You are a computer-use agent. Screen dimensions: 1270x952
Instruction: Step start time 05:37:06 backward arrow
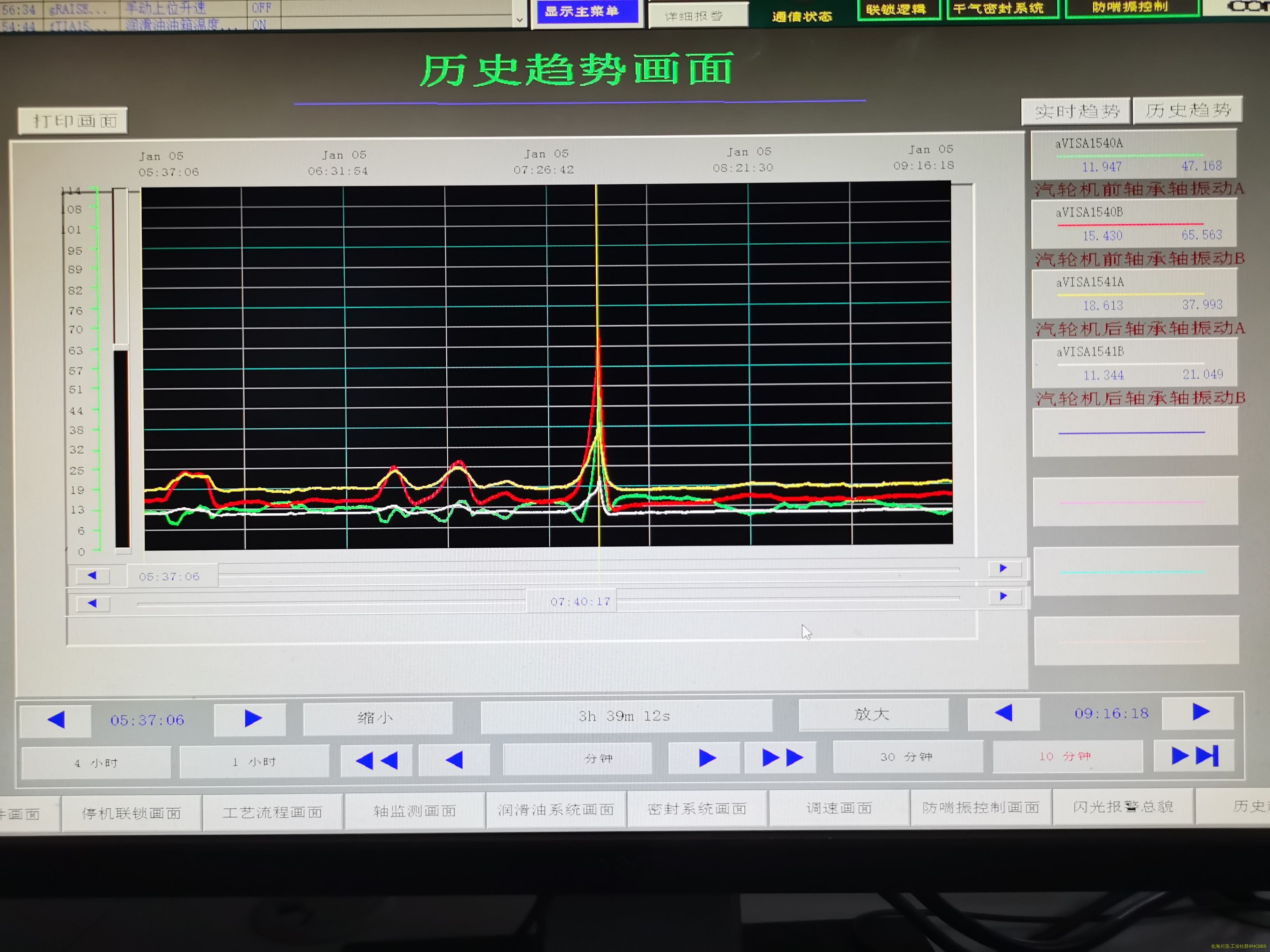pyautogui.click(x=56, y=720)
